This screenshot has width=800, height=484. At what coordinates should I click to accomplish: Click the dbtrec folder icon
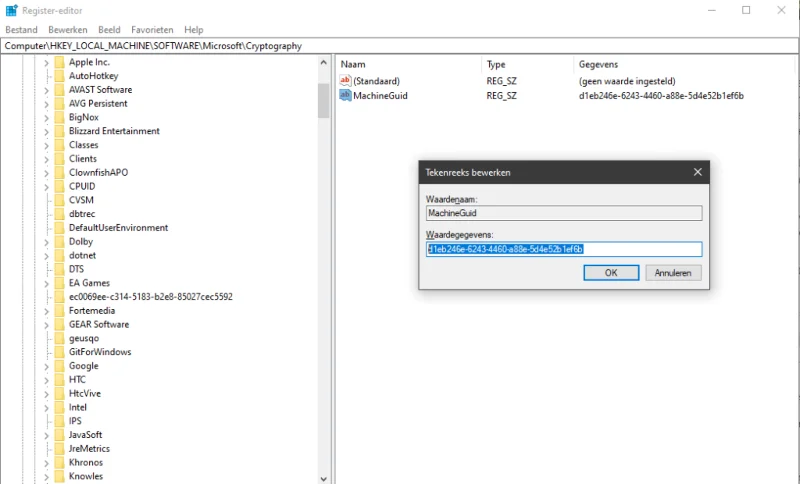click(x=60, y=214)
